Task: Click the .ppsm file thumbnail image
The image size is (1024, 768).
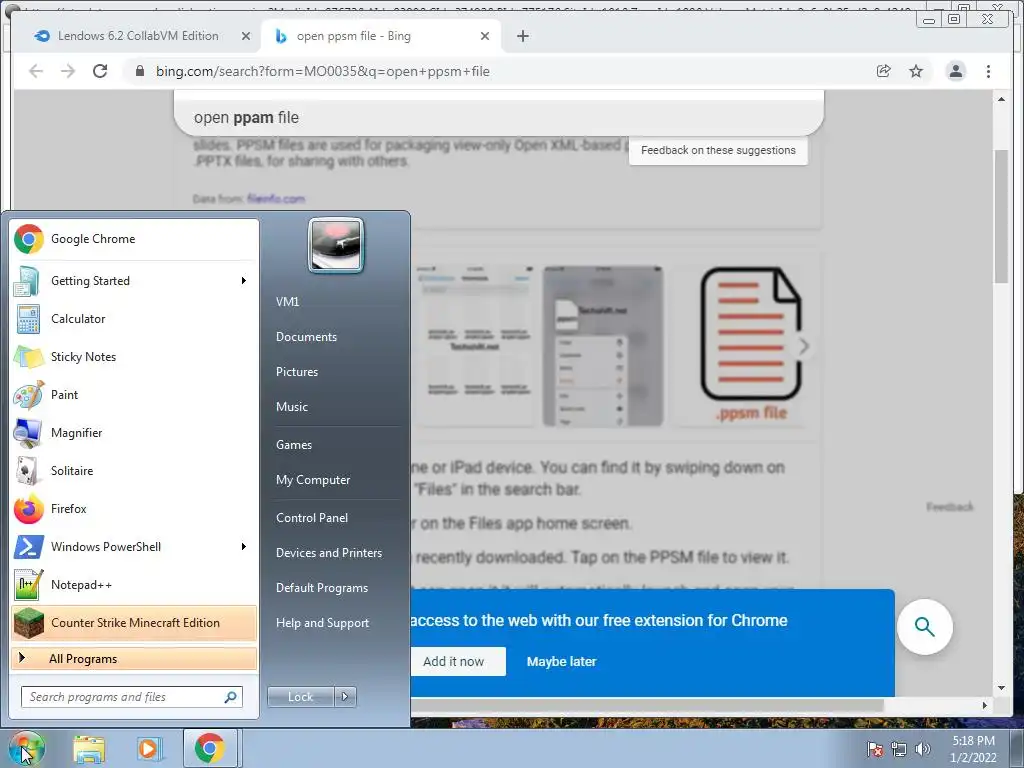Action: [751, 346]
